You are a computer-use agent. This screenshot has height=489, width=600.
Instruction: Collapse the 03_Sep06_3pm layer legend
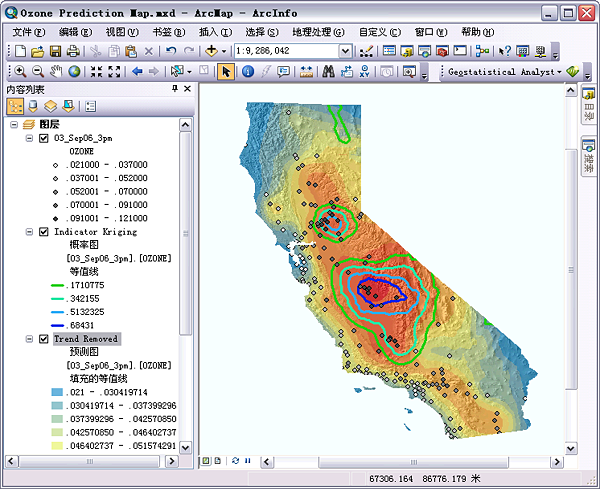(x=29, y=138)
